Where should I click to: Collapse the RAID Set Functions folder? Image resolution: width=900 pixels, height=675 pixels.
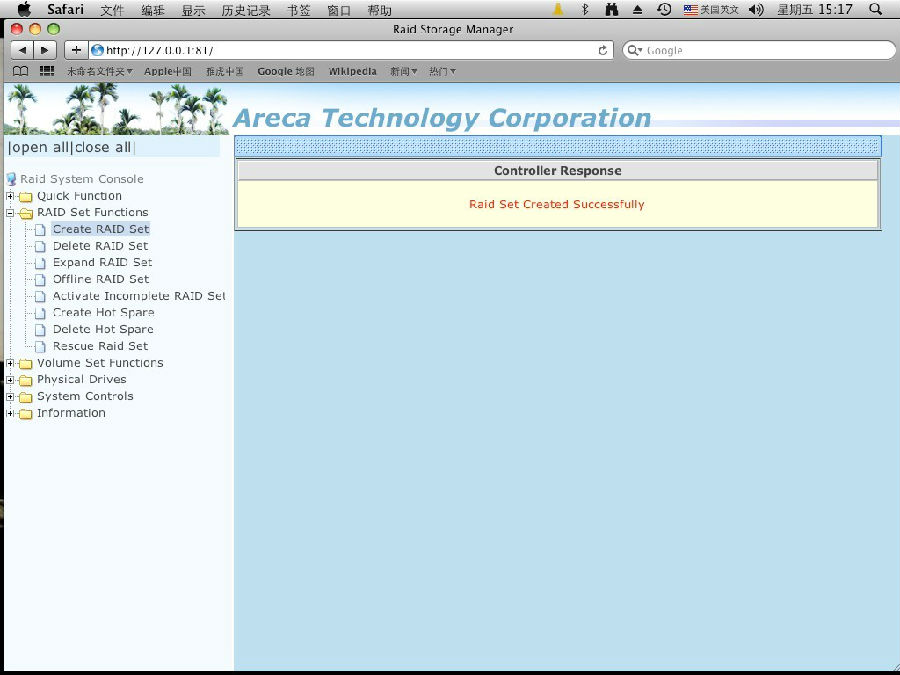click(x=10, y=213)
